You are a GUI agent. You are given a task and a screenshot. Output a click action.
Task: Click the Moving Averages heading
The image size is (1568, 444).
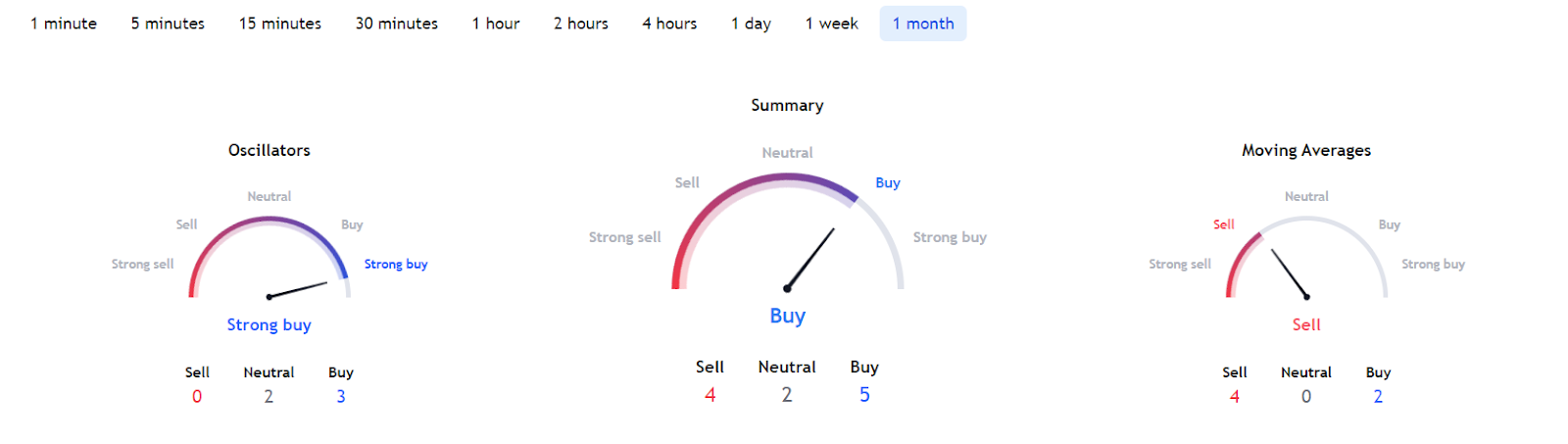(1306, 150)
